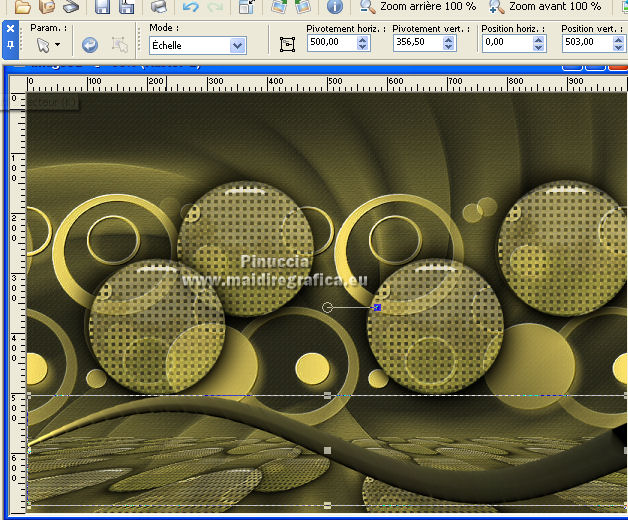
Task: Expand the Mode dropdown showing Échelle
Action: (238, 45)
